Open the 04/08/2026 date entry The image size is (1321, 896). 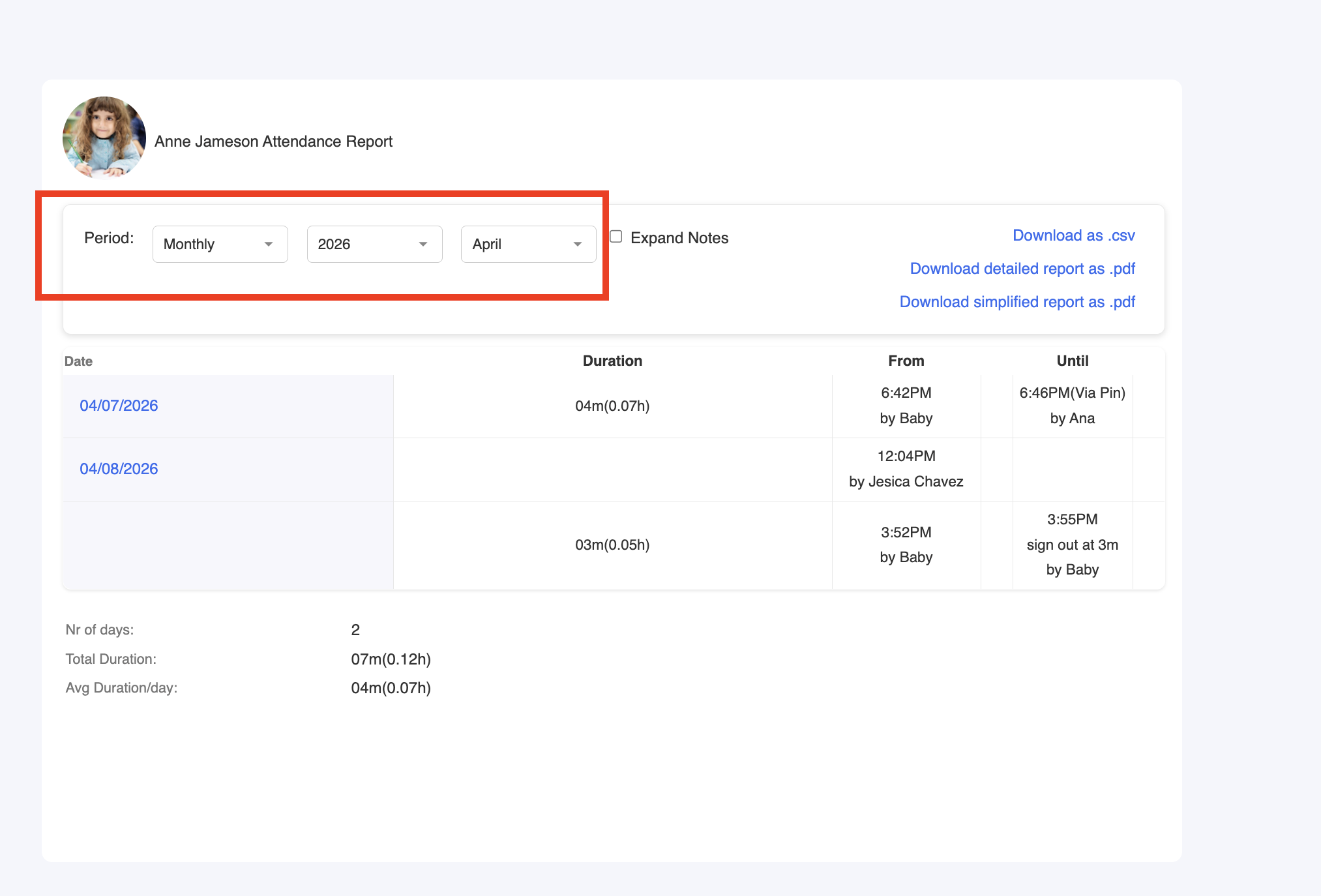click(119, 469)
